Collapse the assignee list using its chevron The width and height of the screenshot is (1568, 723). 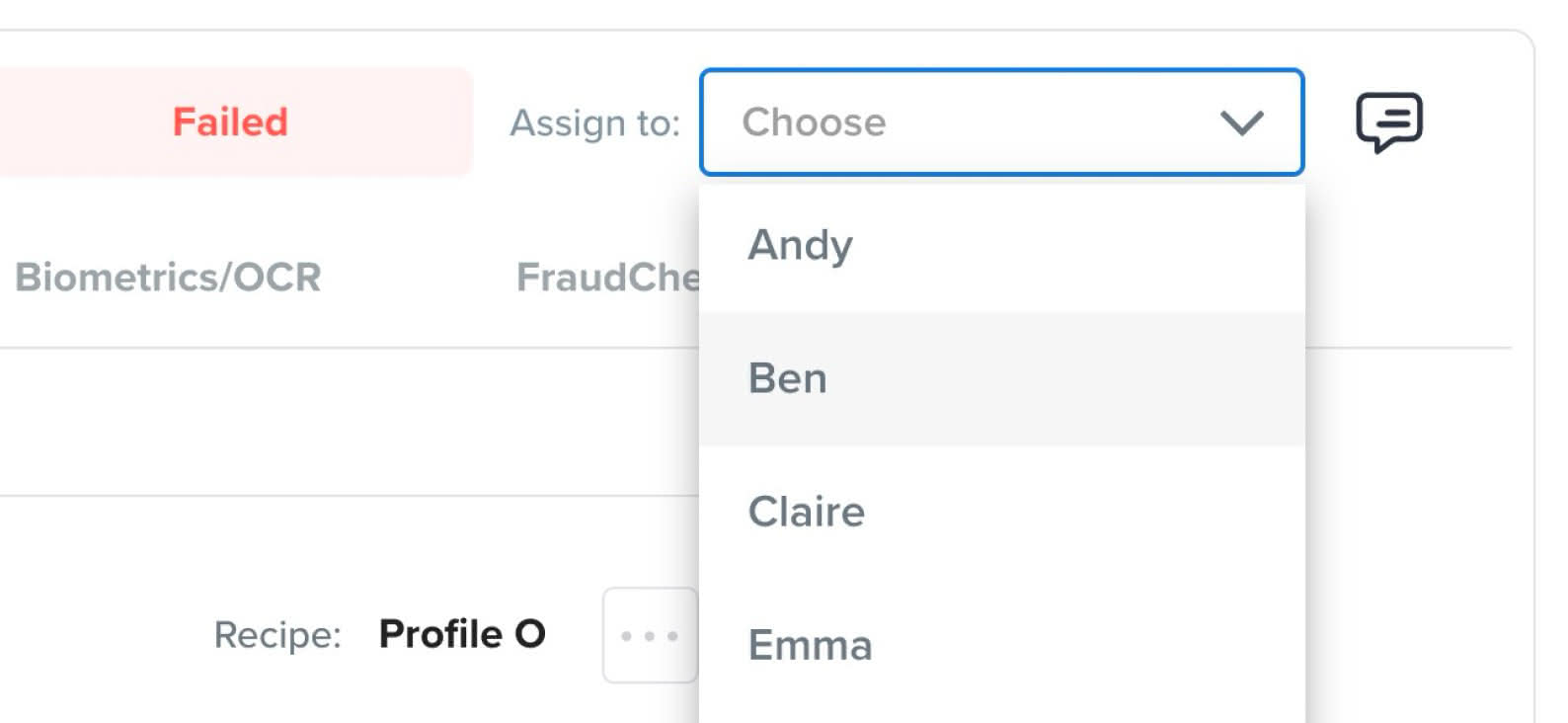[1241, 123]
